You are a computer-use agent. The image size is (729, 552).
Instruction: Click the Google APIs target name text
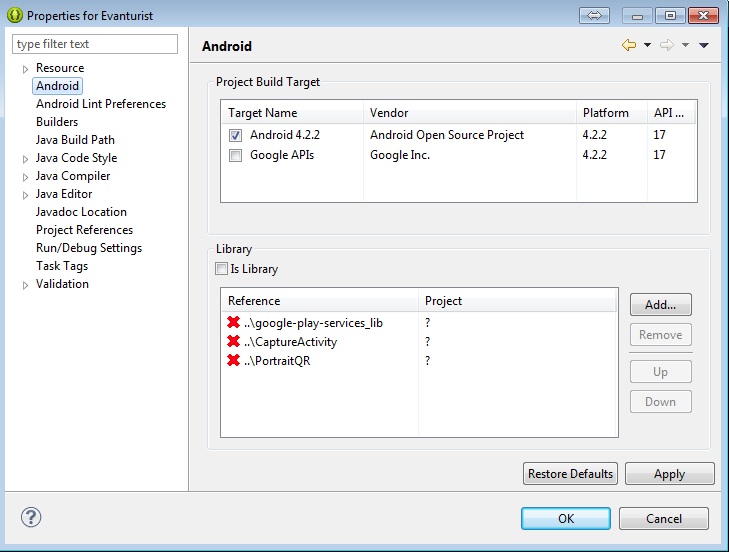tap(282, 155)
